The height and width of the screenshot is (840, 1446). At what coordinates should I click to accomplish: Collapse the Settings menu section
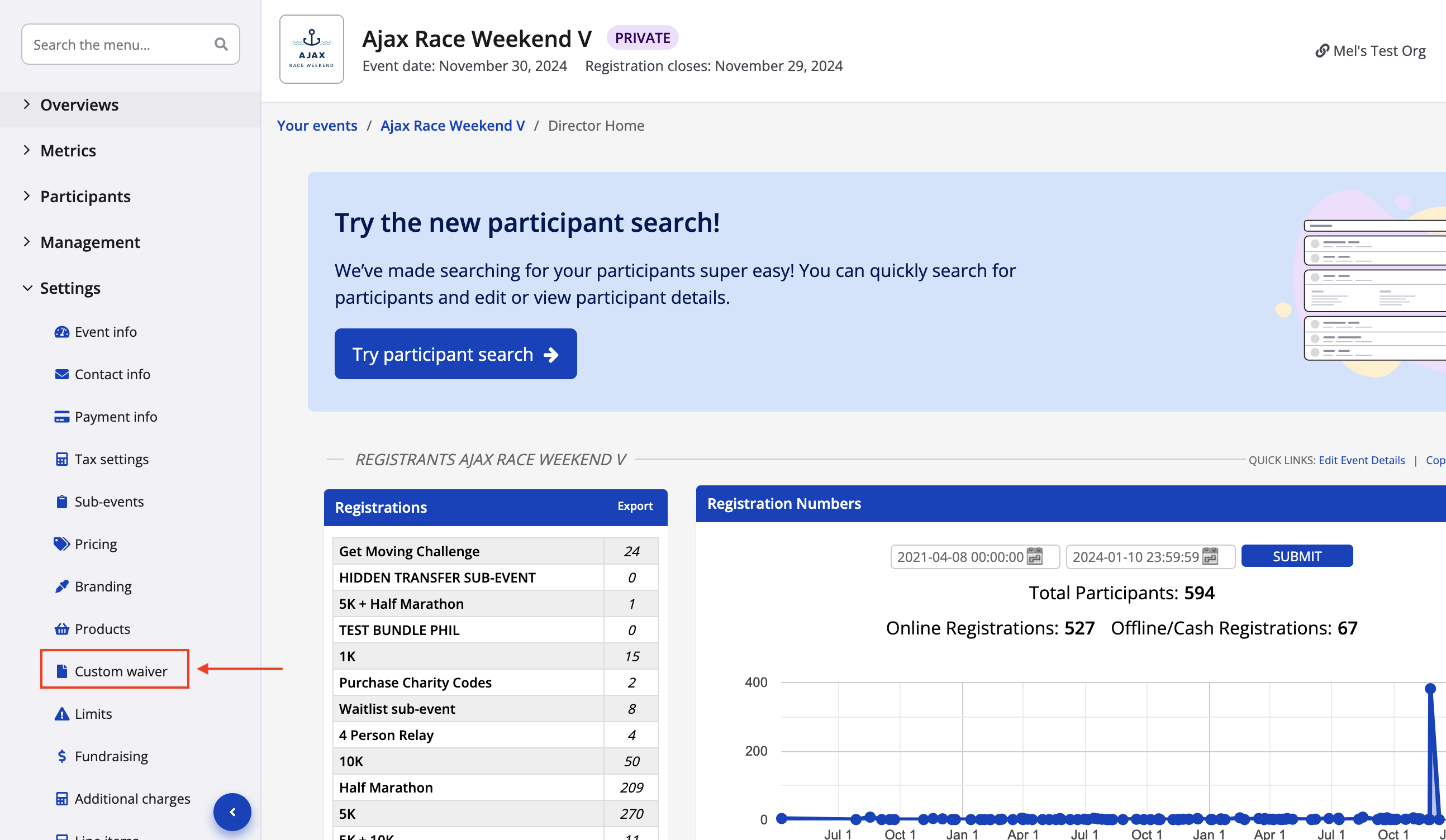tap(70, 288)
